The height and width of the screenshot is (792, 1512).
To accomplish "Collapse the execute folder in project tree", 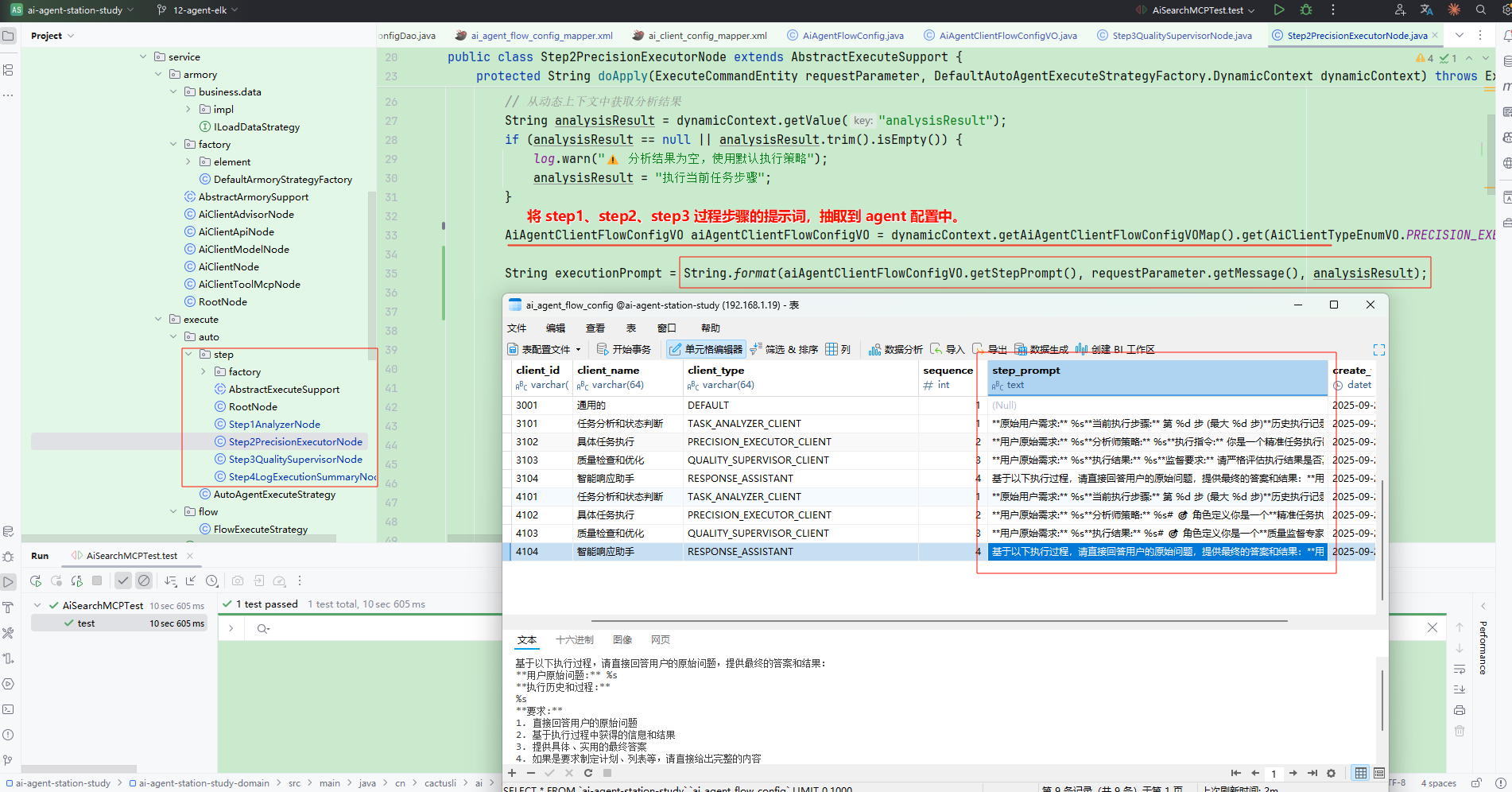I will 158,320.
